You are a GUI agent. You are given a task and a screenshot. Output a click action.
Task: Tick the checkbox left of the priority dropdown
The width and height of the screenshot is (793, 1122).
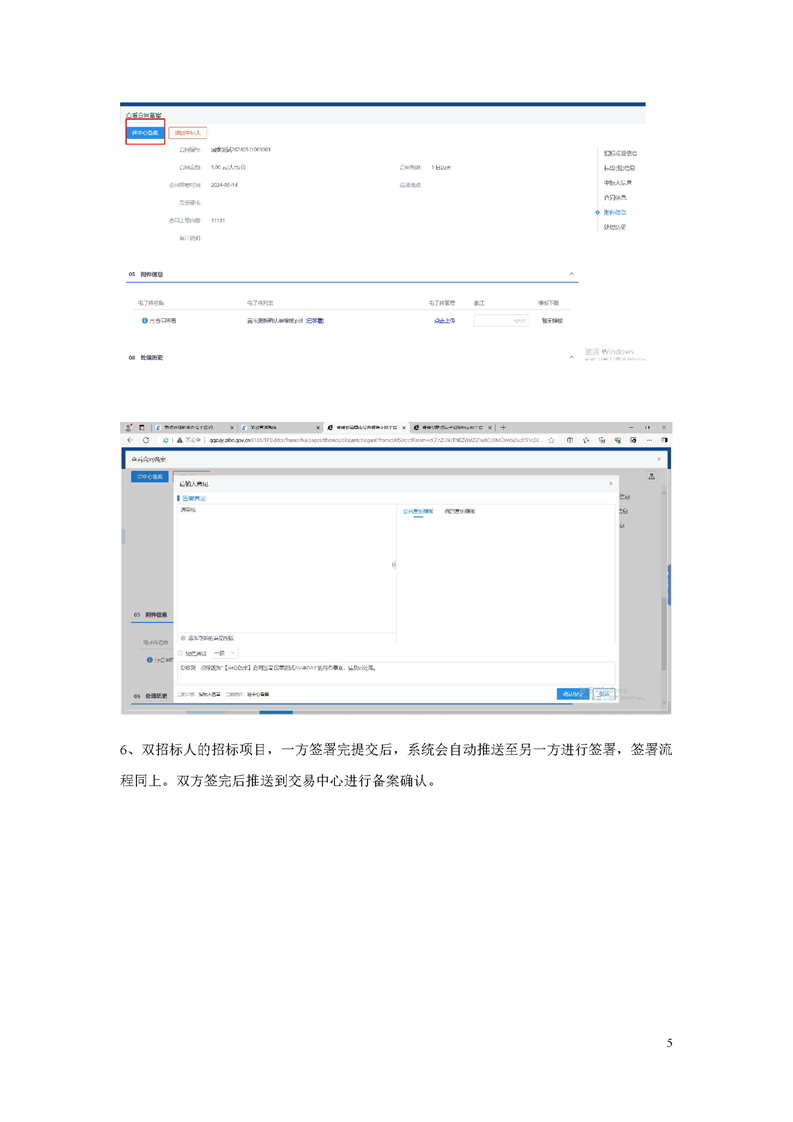(181, 653)
